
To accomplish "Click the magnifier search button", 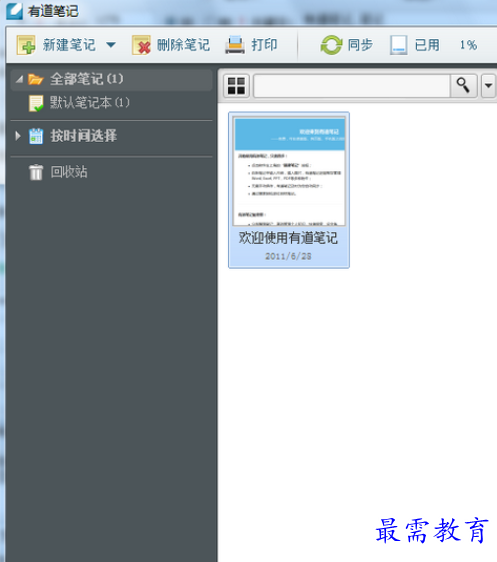I will tap(463, 86).
